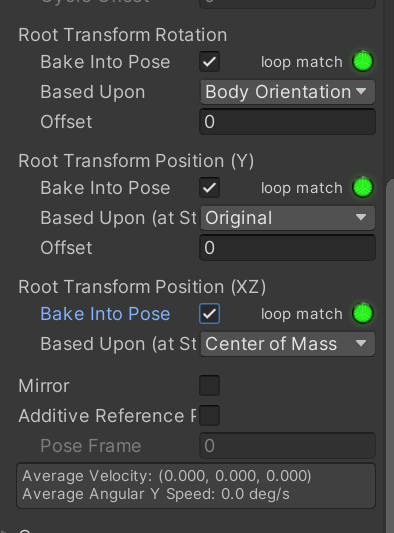Click the Root Transform Rotation loop match indicator
394x533 pixels.
[363, 62]
